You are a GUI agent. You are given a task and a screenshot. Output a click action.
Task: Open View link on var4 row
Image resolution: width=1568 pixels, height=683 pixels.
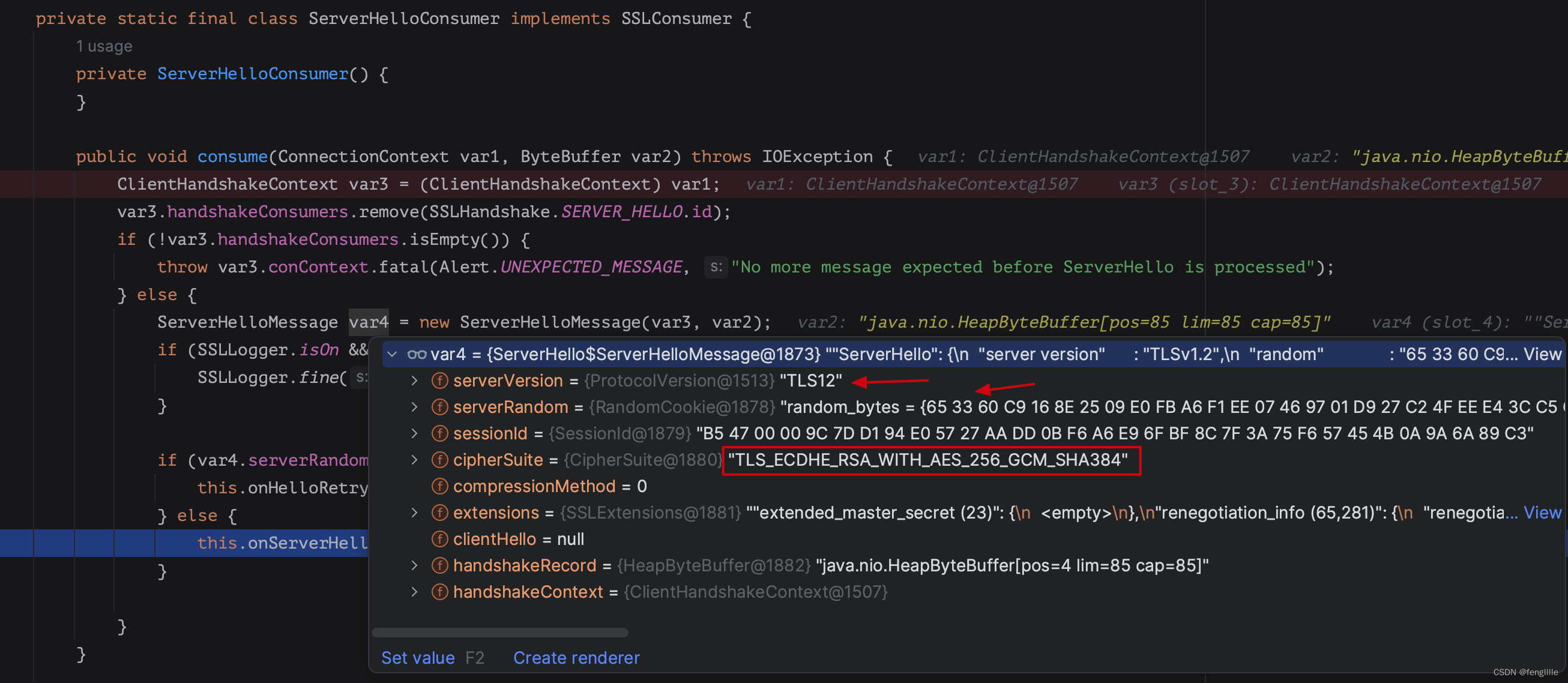tap(1542, 354)
